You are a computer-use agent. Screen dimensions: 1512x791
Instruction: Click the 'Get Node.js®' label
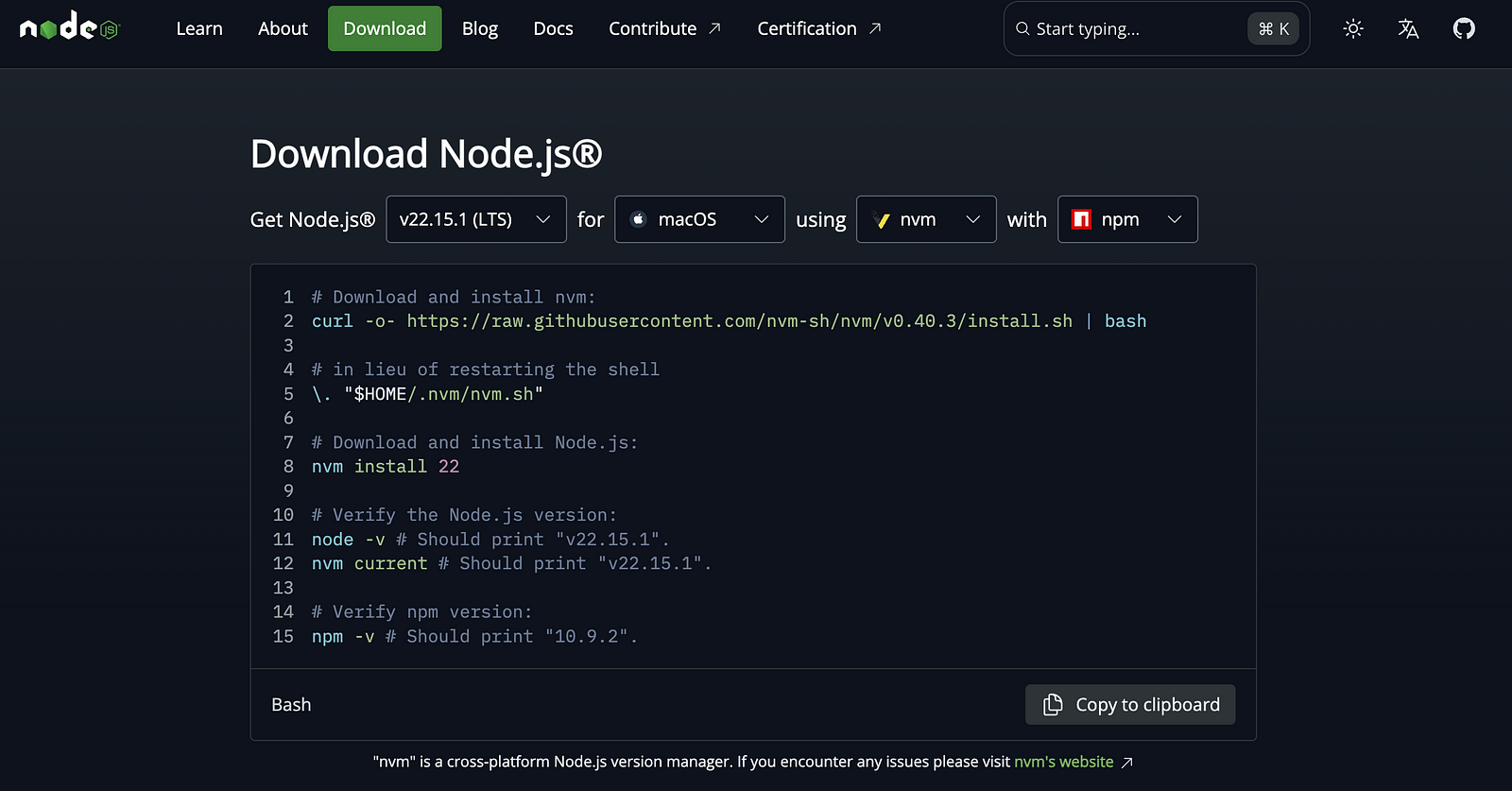[313, 219]
